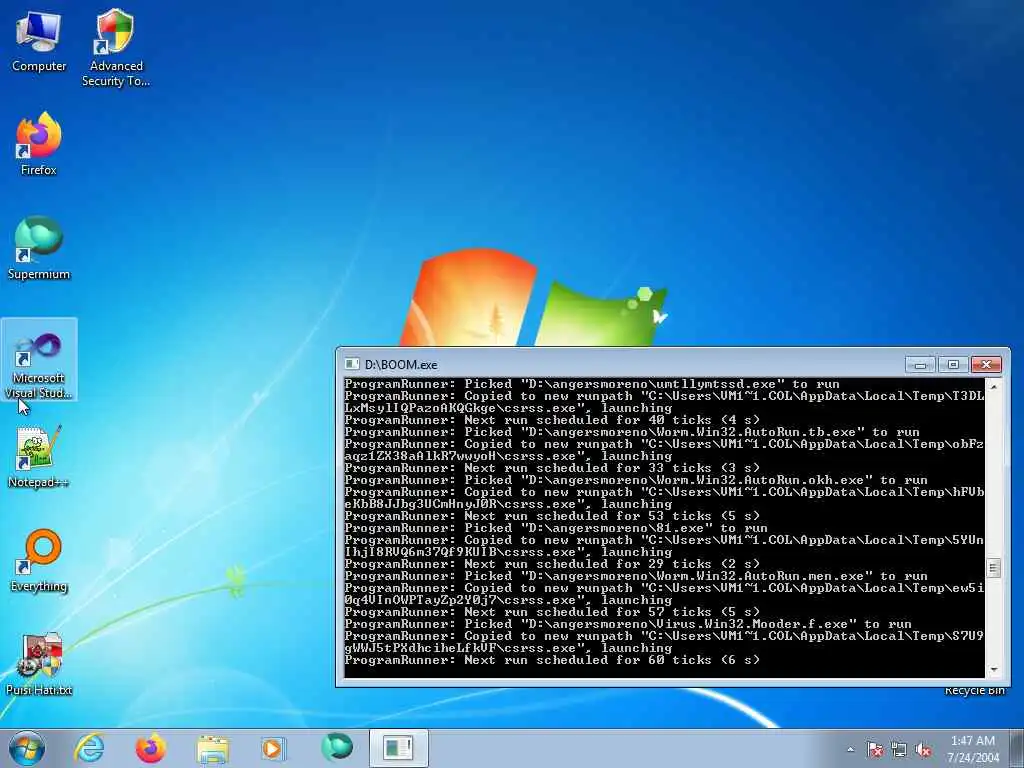Screen dimensions: 1024x768
Task: Open the clock showing 1:47 AM
Action: [973, 749]
